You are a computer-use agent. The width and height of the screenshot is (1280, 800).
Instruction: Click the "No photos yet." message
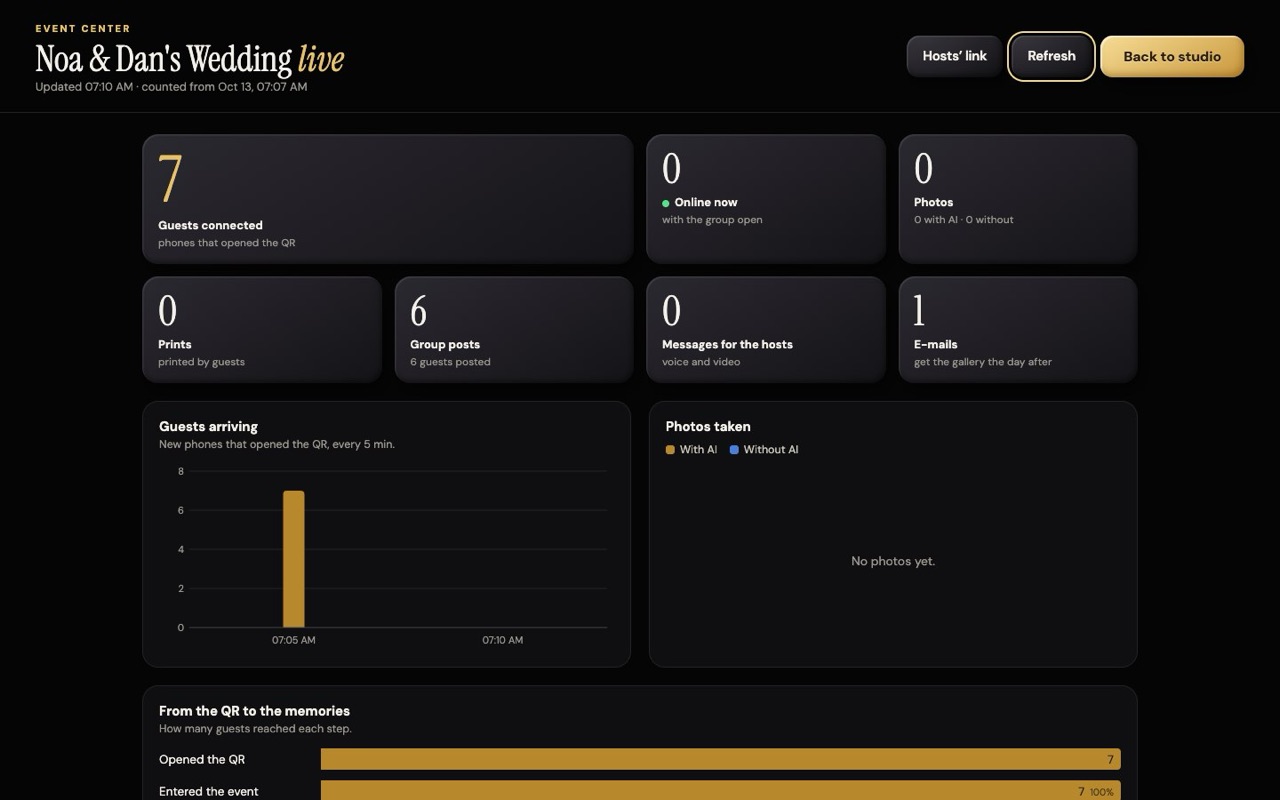[x=893, y=561]
